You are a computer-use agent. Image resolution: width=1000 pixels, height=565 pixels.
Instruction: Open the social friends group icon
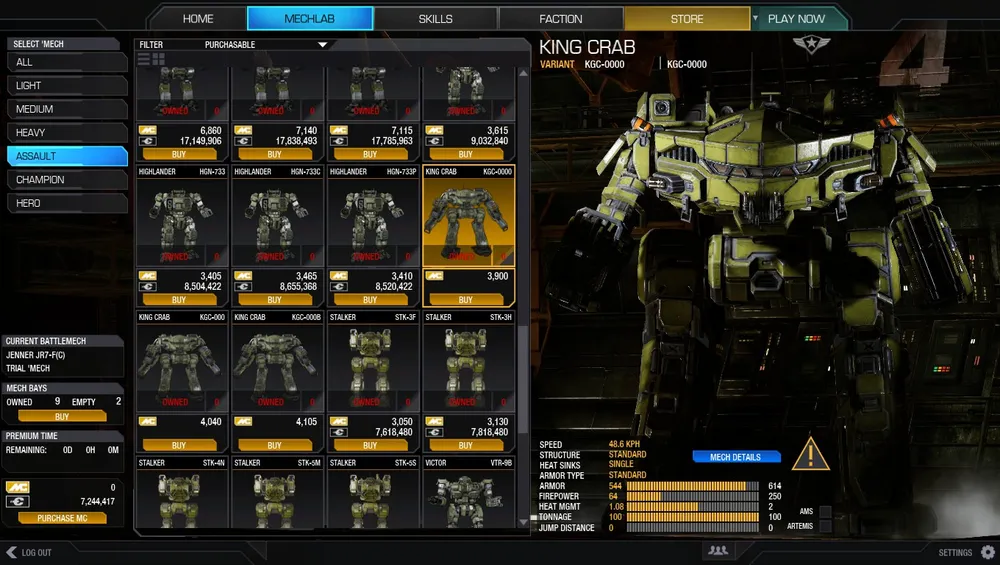[717, 551]
